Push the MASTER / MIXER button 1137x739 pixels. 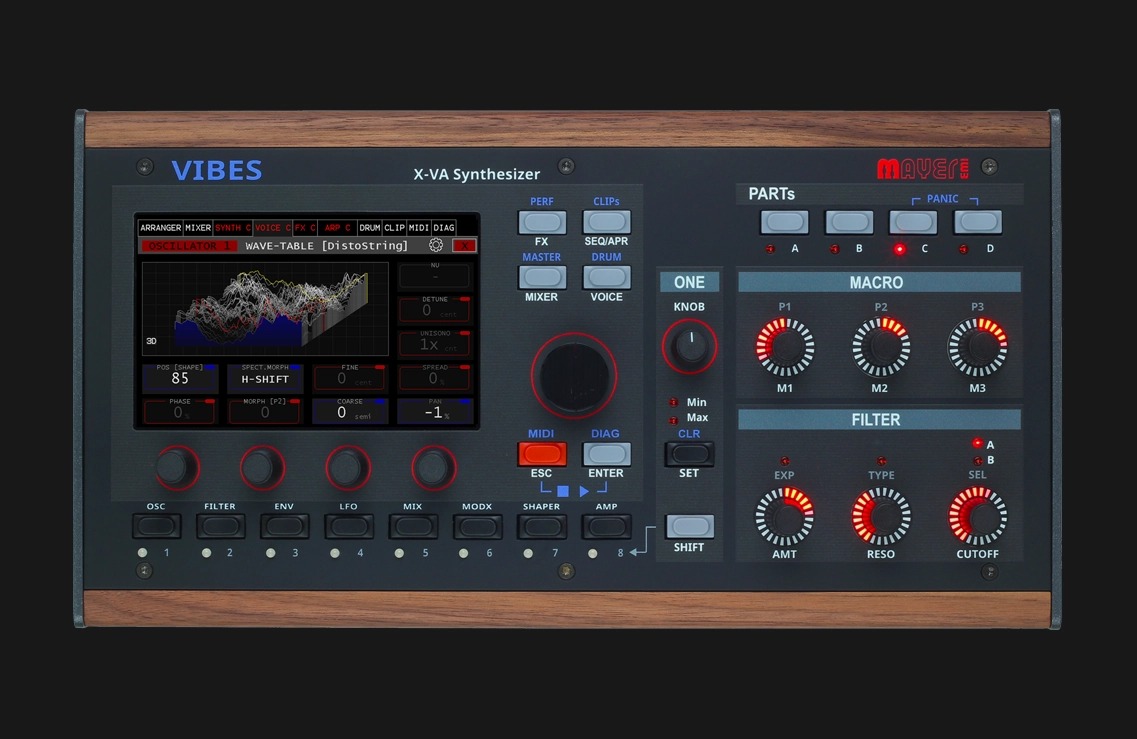click(542, 277)
